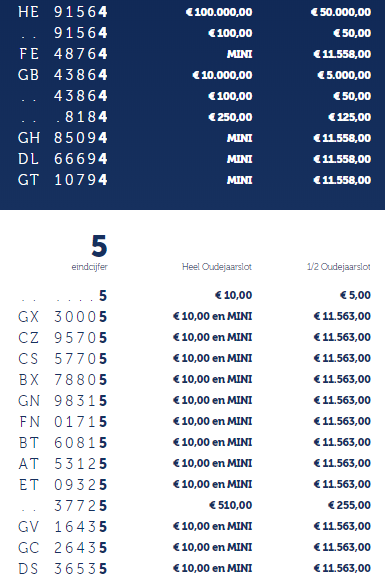Viewport: 385px width, 579px height.
Task: Select GT 10794 ticket number
Action: (x=62, y=180)
